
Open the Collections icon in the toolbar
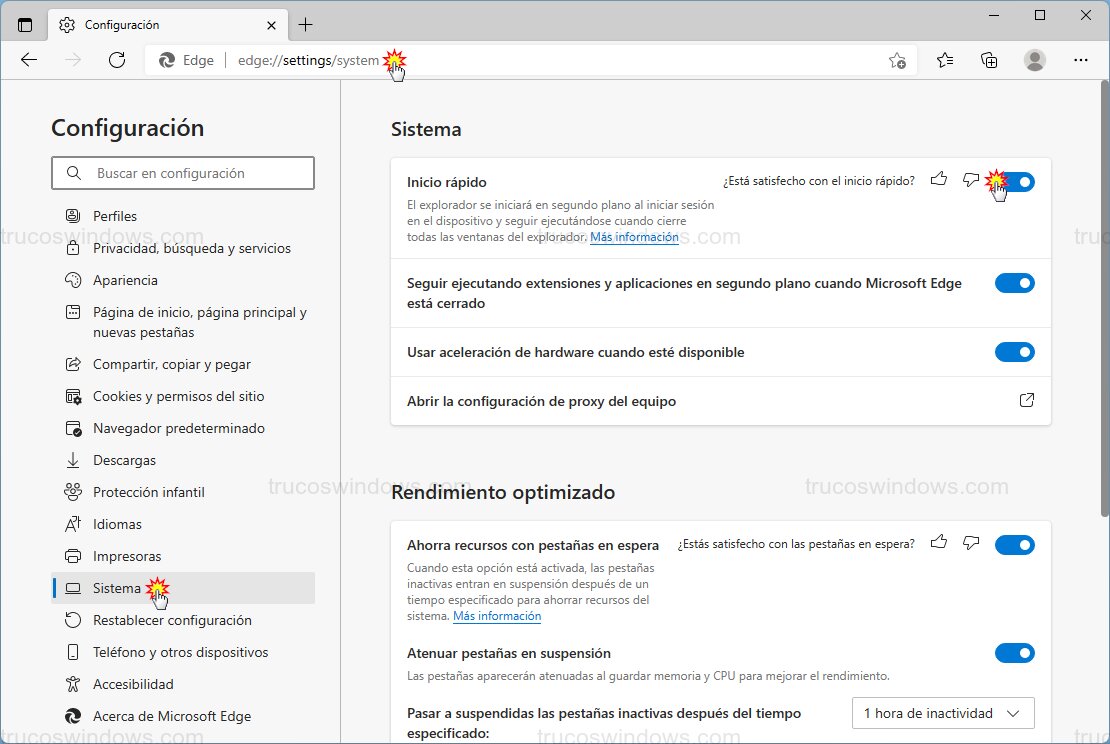coord(989,60)
